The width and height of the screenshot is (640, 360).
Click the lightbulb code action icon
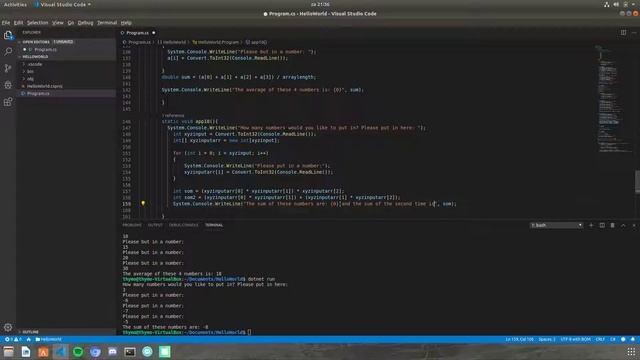(x=143, y=203)
